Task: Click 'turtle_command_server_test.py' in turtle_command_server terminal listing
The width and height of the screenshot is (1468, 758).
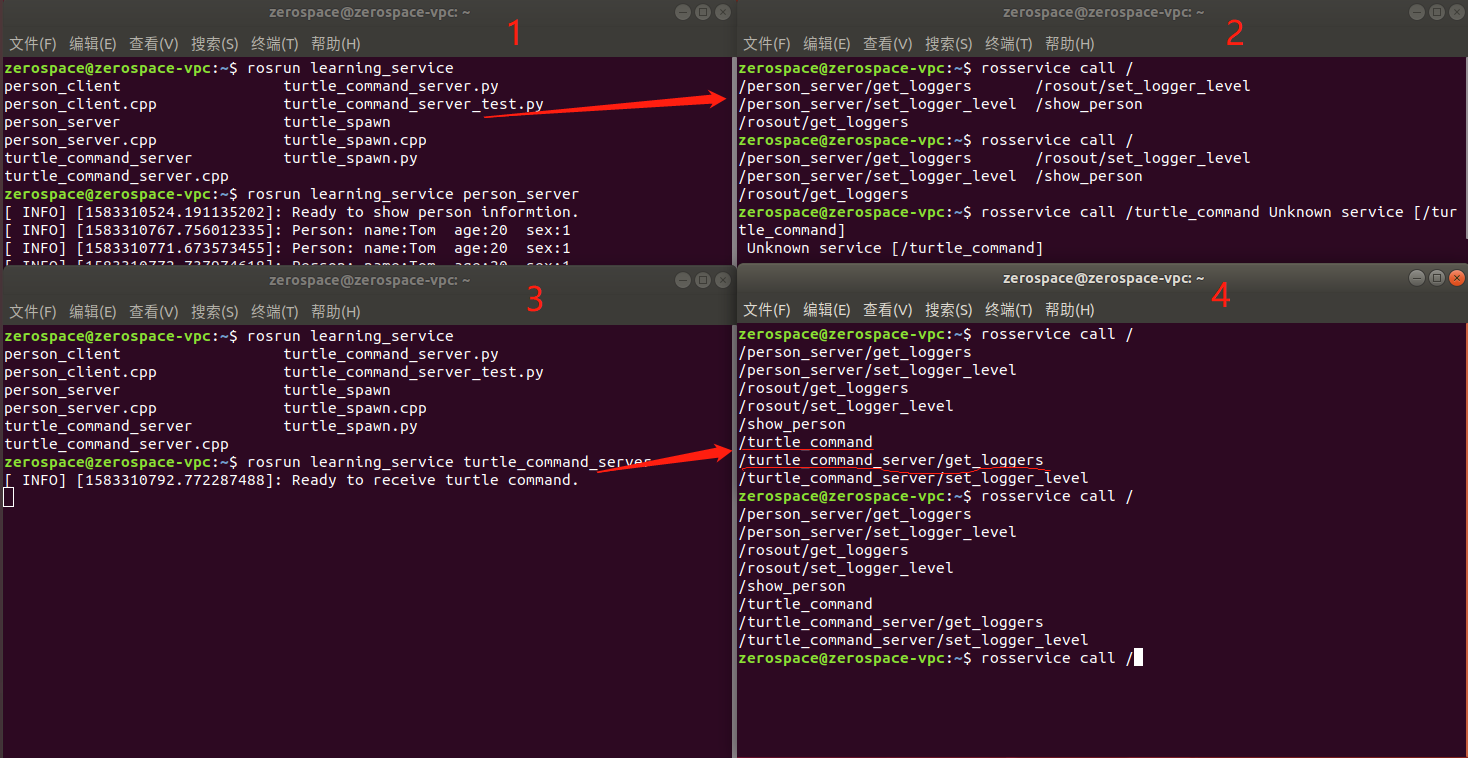Action: (413, 372)
